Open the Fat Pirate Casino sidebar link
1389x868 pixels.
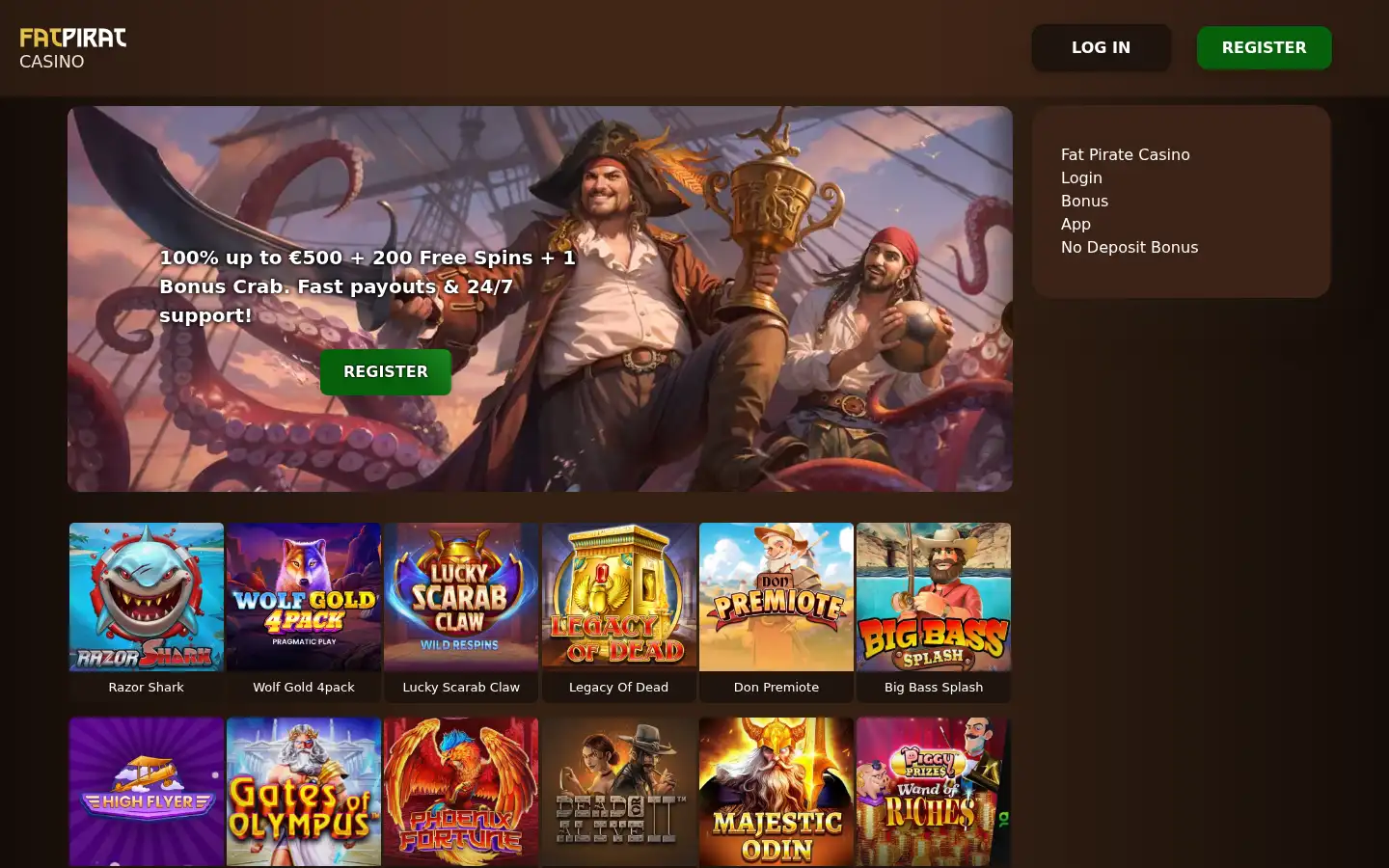pos(1125,154)
